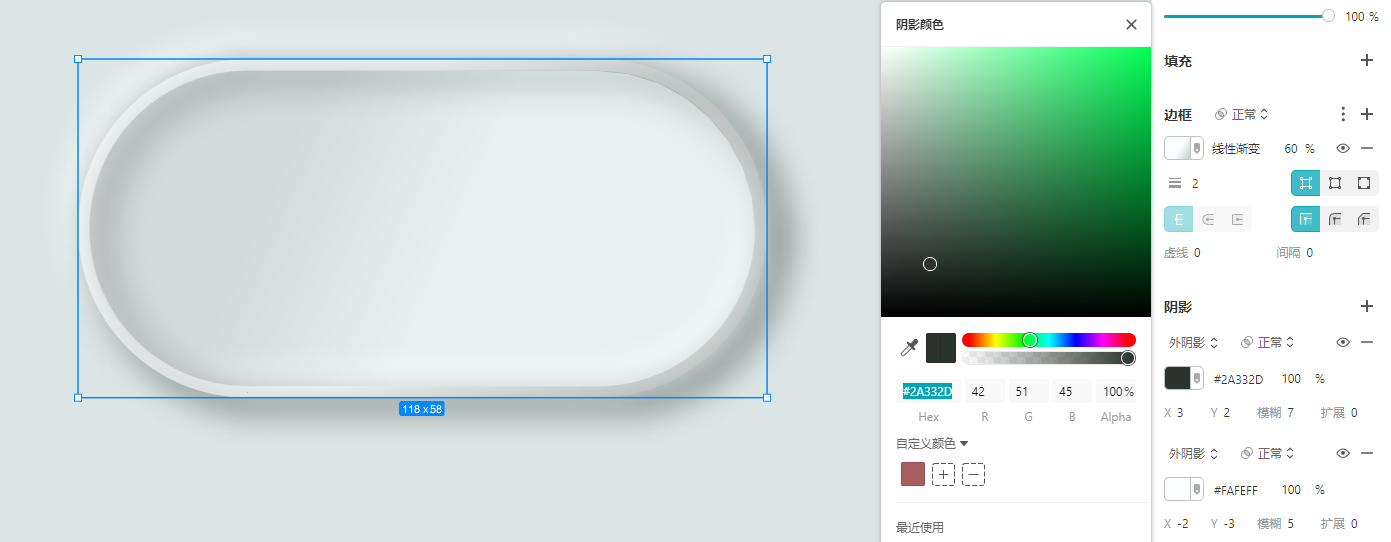
Task: Click the 线性渐变 border color swatch
Action: [x=1184, y=148]
